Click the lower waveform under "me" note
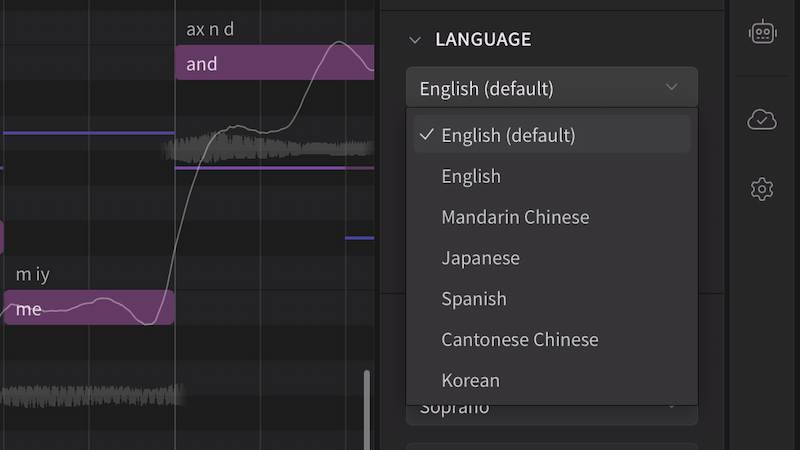Screen dimensions: 800x450 [90, 396]
